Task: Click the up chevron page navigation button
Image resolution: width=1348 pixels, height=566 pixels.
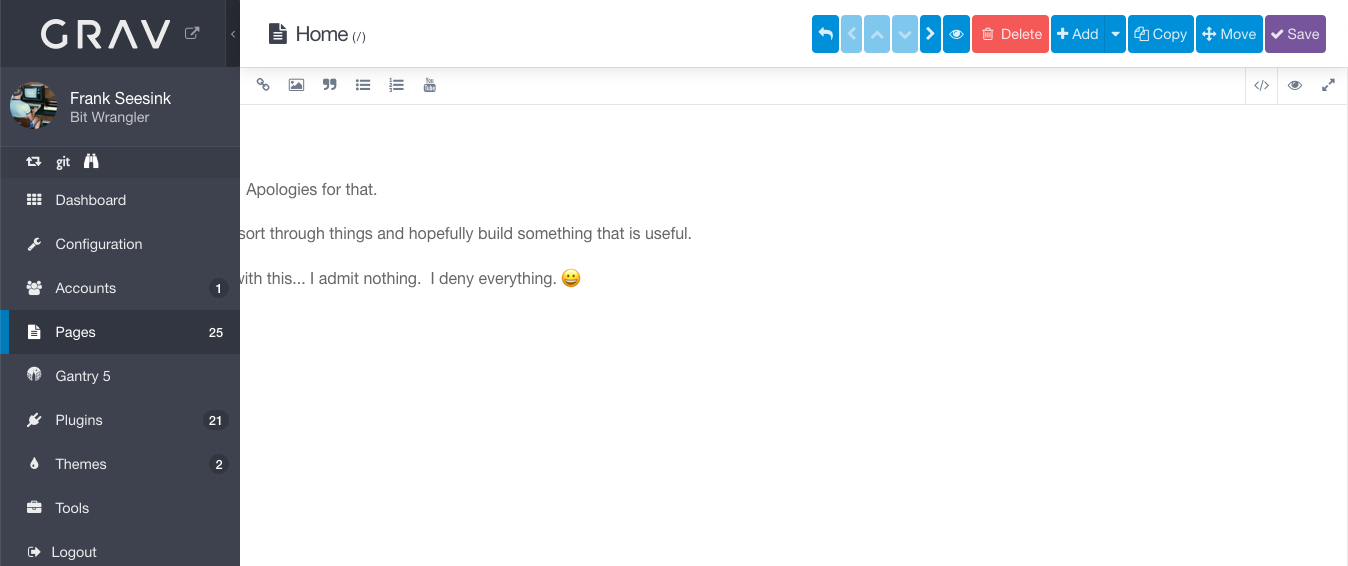Action: (877, 34)
